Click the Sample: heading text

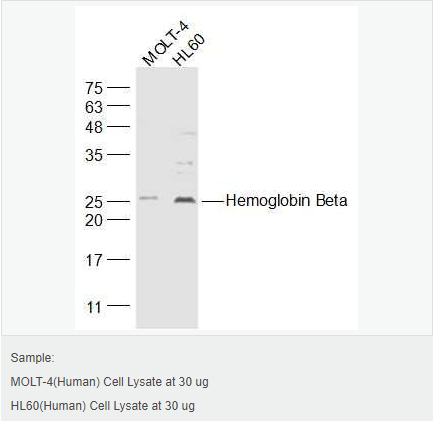32,358
